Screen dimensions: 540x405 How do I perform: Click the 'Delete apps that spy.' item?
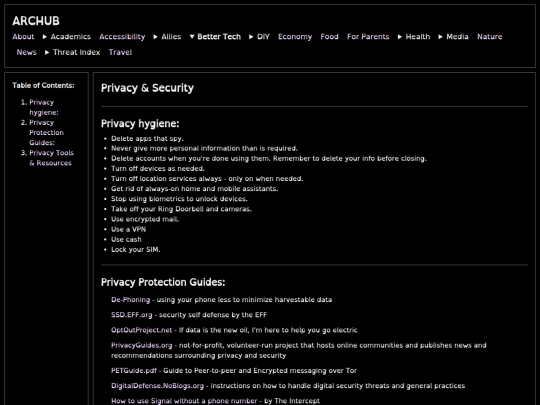[147, 138]
